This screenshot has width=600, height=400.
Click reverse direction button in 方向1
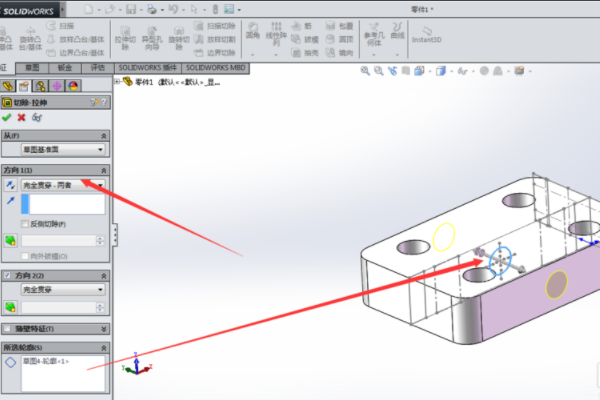pyautogui.click(x=10, y=185)
